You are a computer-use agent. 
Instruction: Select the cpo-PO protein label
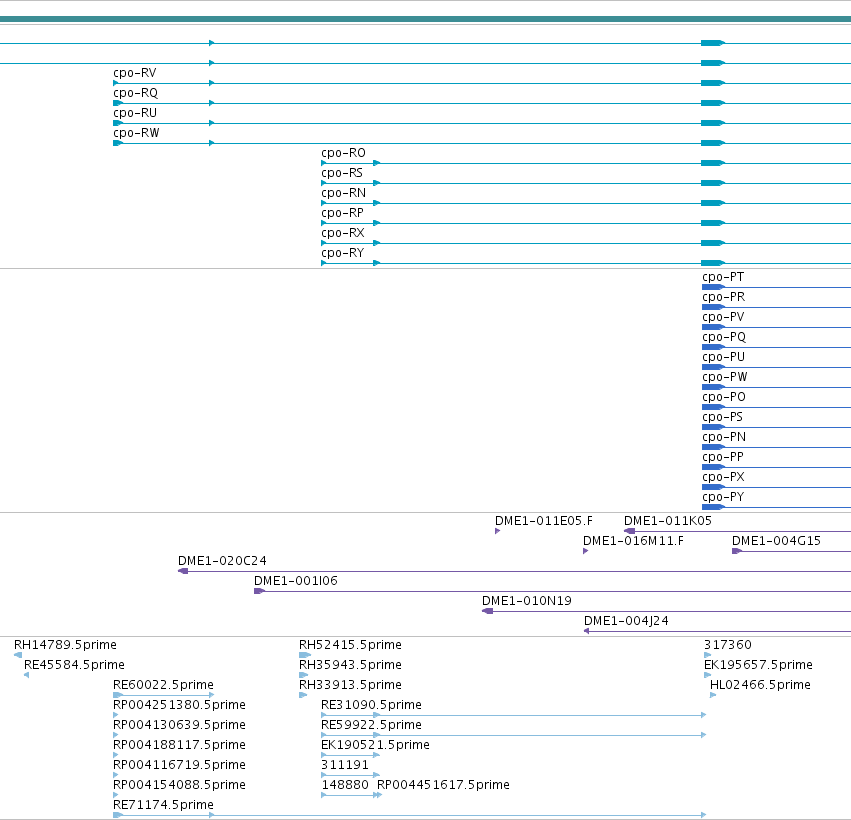pos(723,397)
